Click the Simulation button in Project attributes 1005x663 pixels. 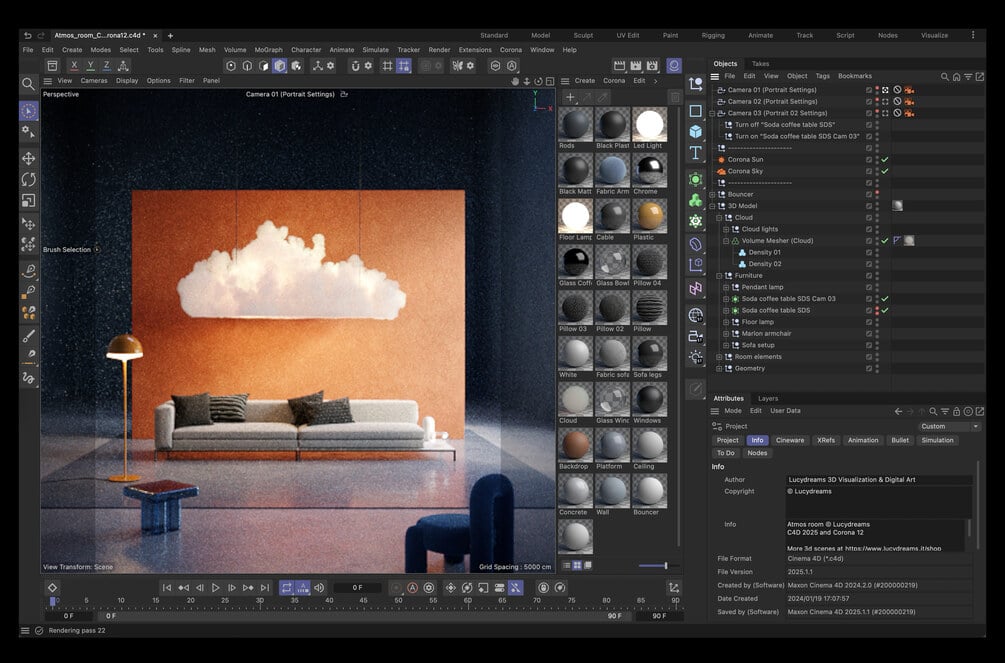[x=937, y=440]
